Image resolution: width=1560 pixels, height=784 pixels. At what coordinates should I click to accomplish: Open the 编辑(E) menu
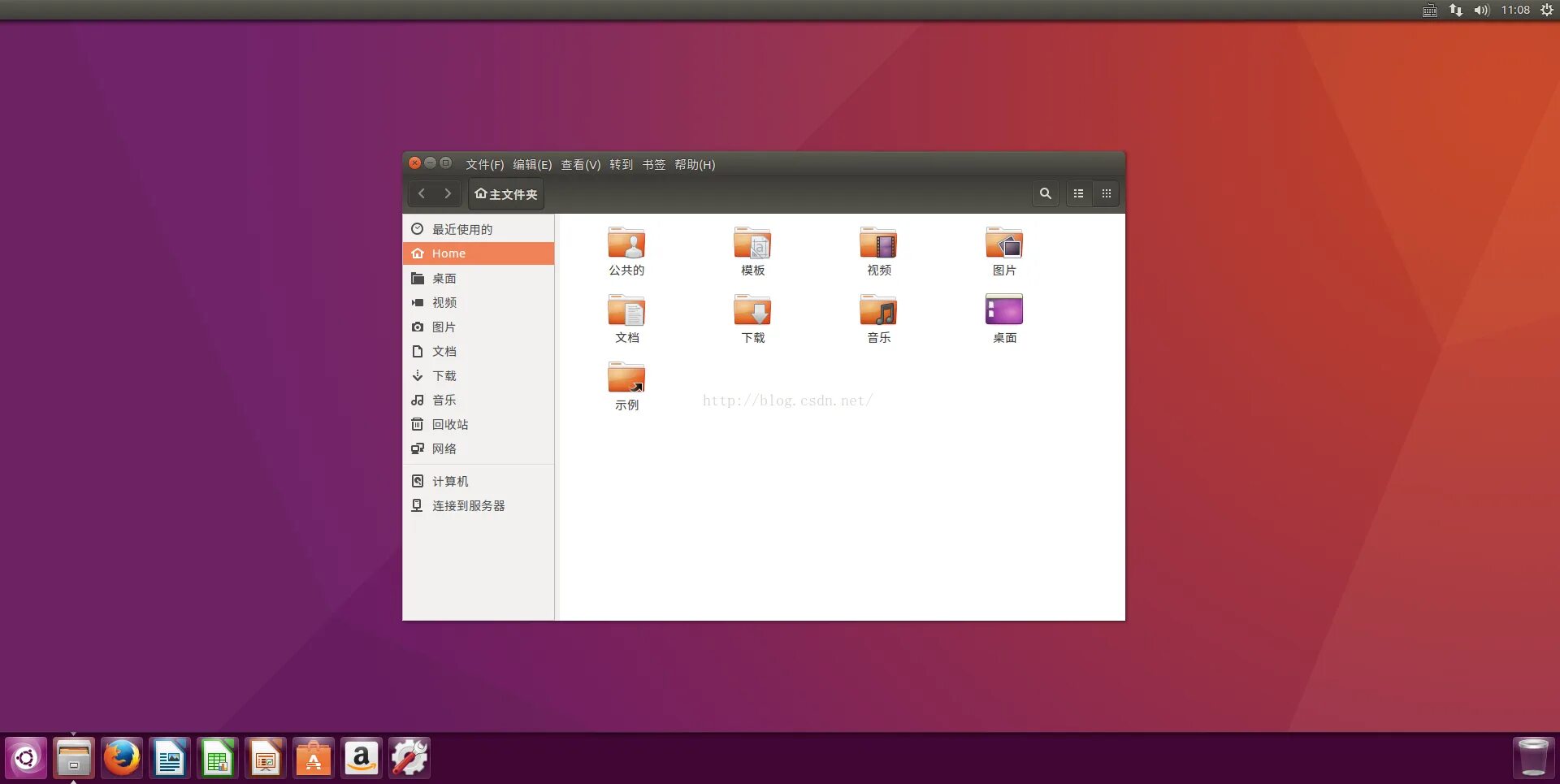click(532, 164)
